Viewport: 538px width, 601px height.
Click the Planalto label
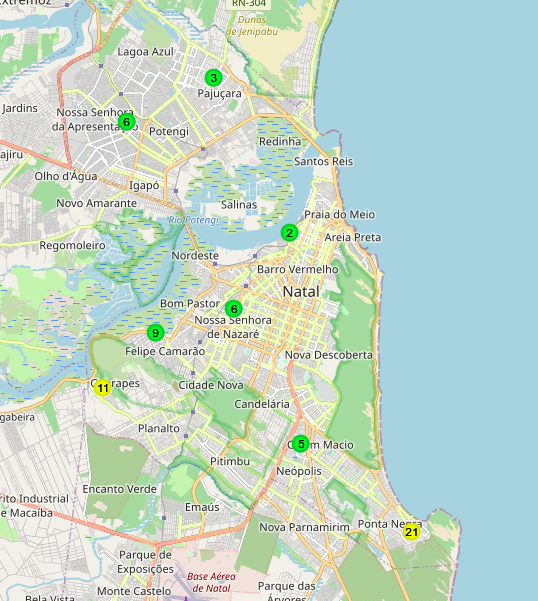click(x=159, y=429)
